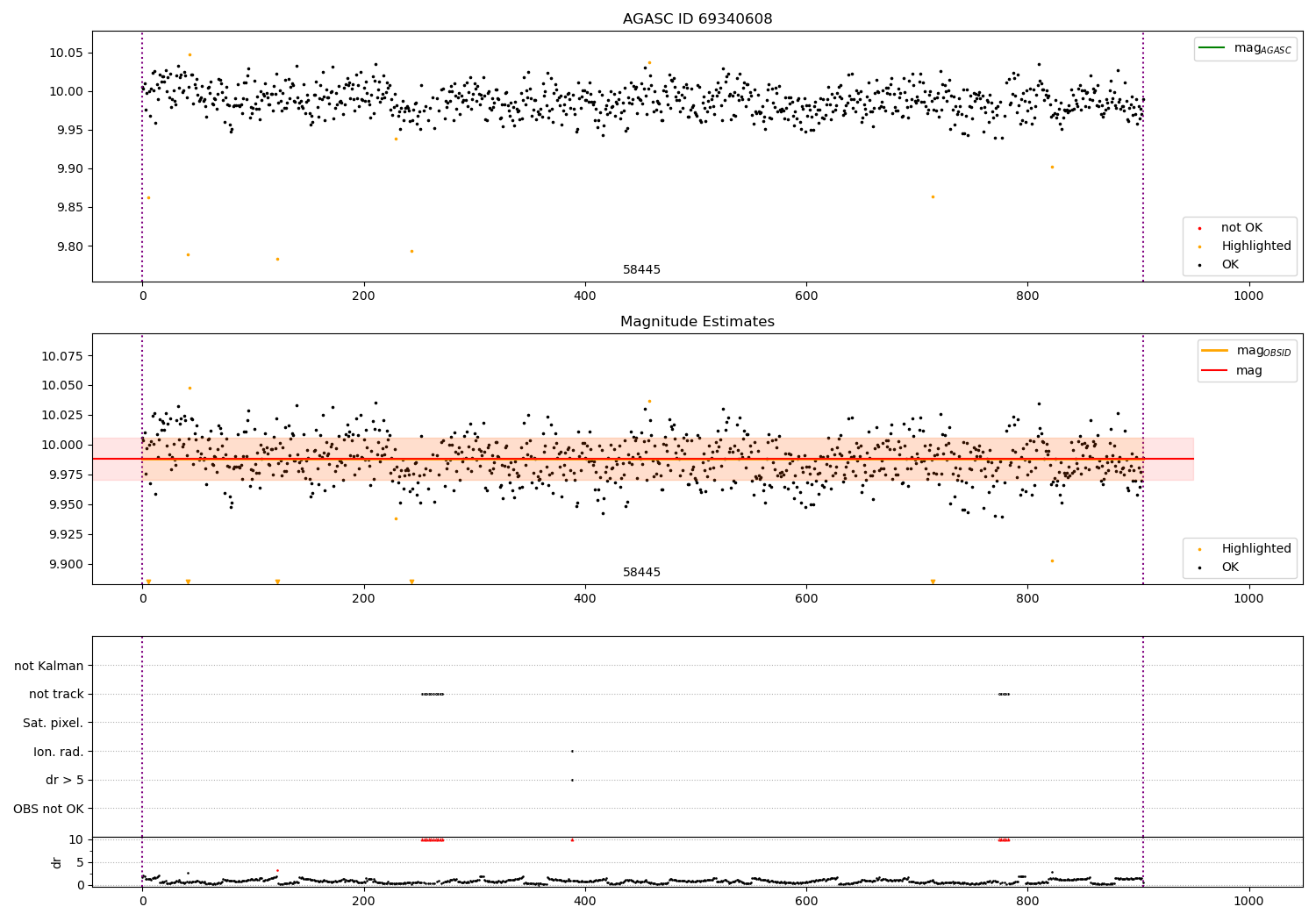Click the 'not track' axis label
1316x921 pixels.
point(56,695)
